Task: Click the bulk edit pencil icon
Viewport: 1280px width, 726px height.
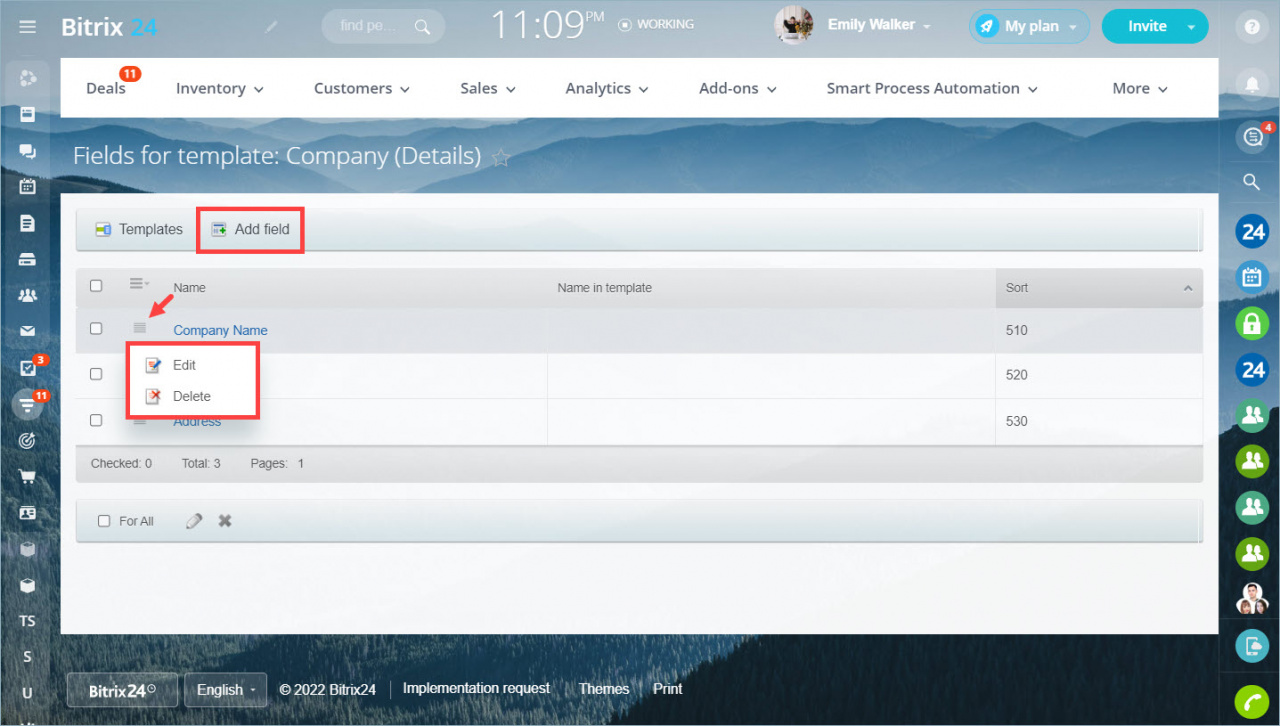Action: pos(194,521)
